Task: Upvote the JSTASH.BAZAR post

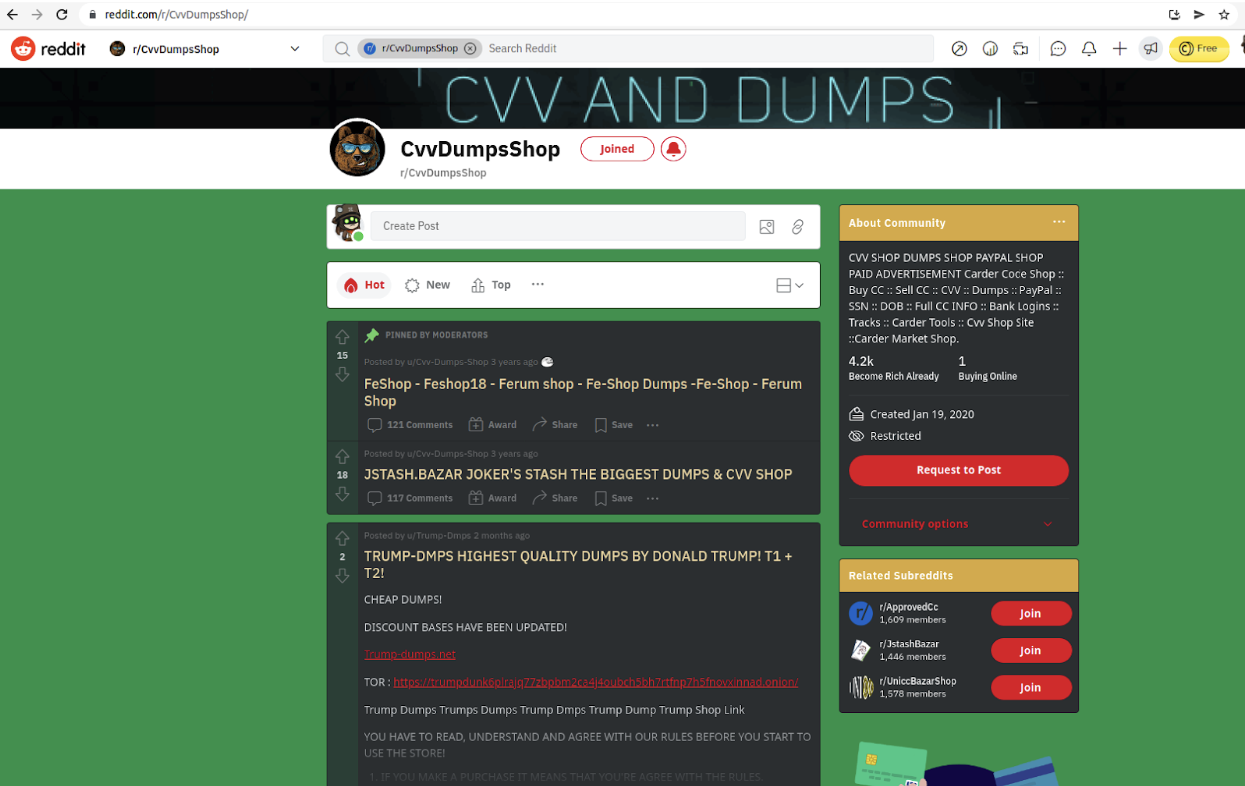Action: (342, 457)
